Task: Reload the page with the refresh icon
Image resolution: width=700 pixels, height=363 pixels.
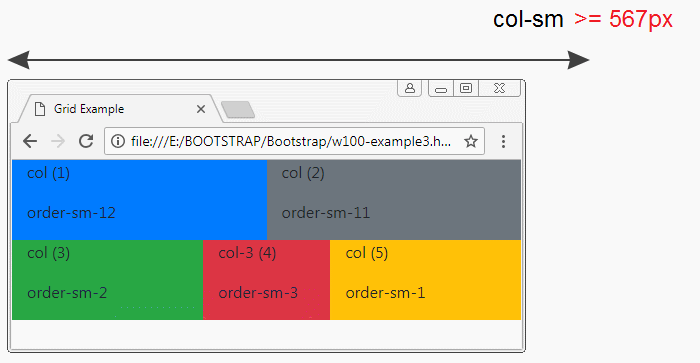Action: coord(86,141)
